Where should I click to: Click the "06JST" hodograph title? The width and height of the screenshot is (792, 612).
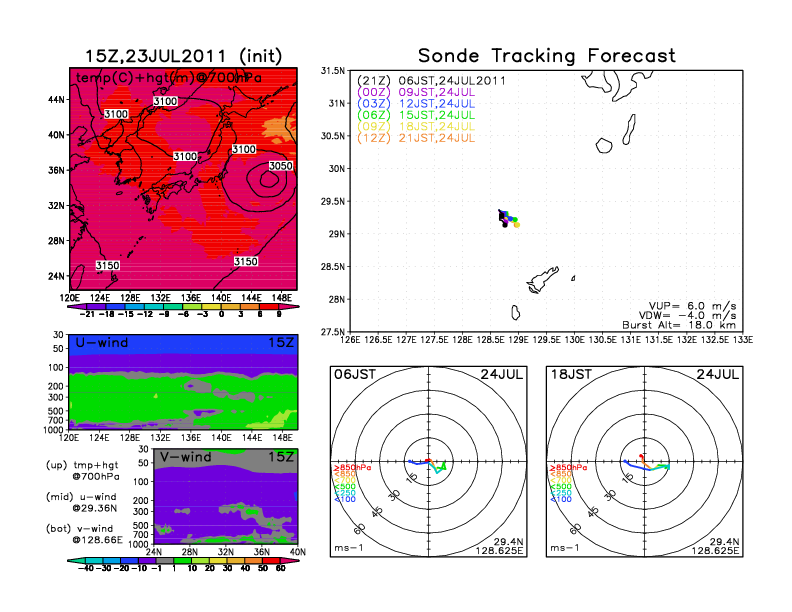click(x=355, y=375)
